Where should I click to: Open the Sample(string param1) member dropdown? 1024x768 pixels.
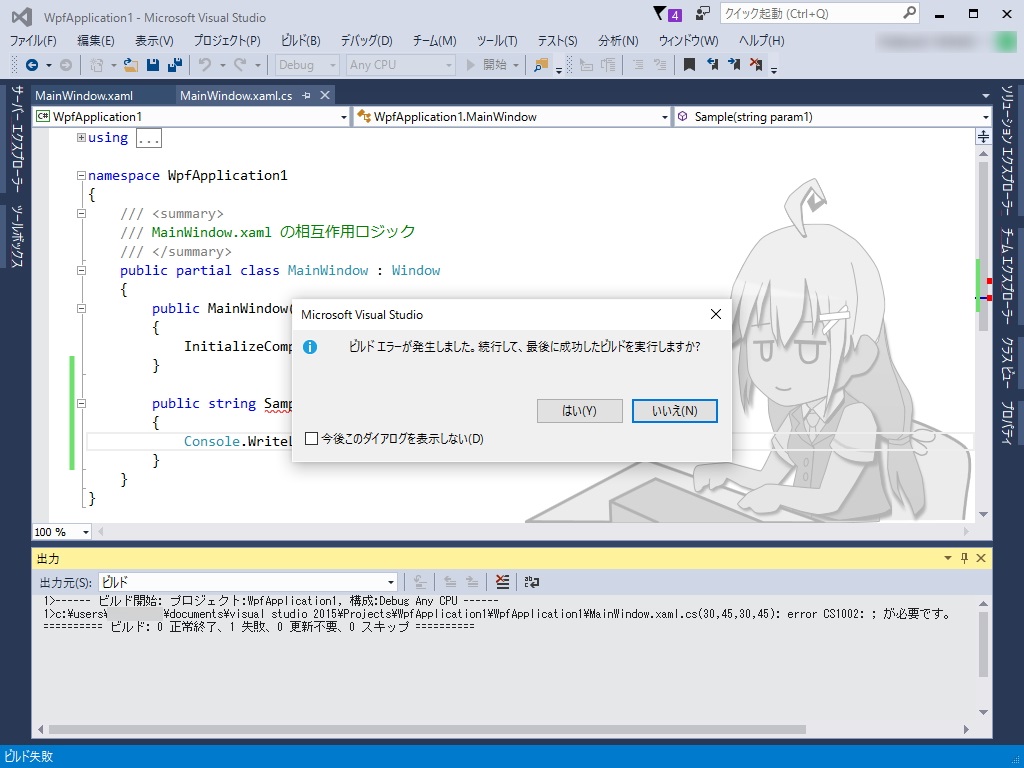coord(833,117)
